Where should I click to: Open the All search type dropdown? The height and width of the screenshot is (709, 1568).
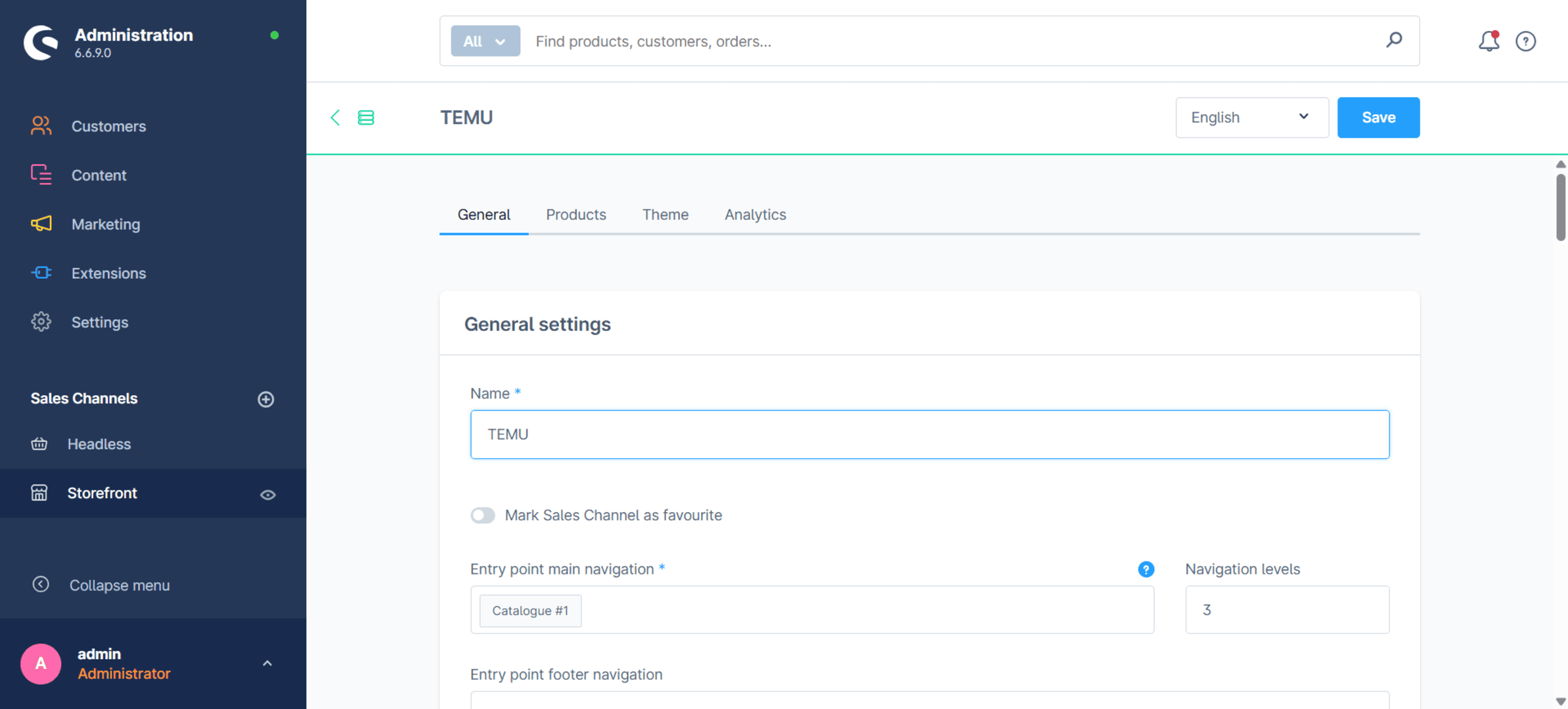coord(485,41)
